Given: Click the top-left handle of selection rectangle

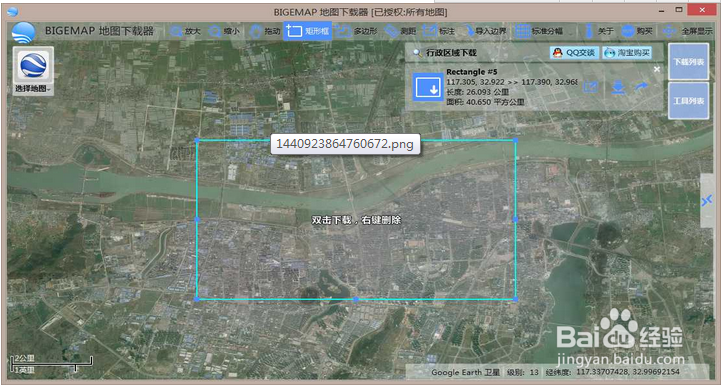Looking at the screenshot, I should (197, 140).
